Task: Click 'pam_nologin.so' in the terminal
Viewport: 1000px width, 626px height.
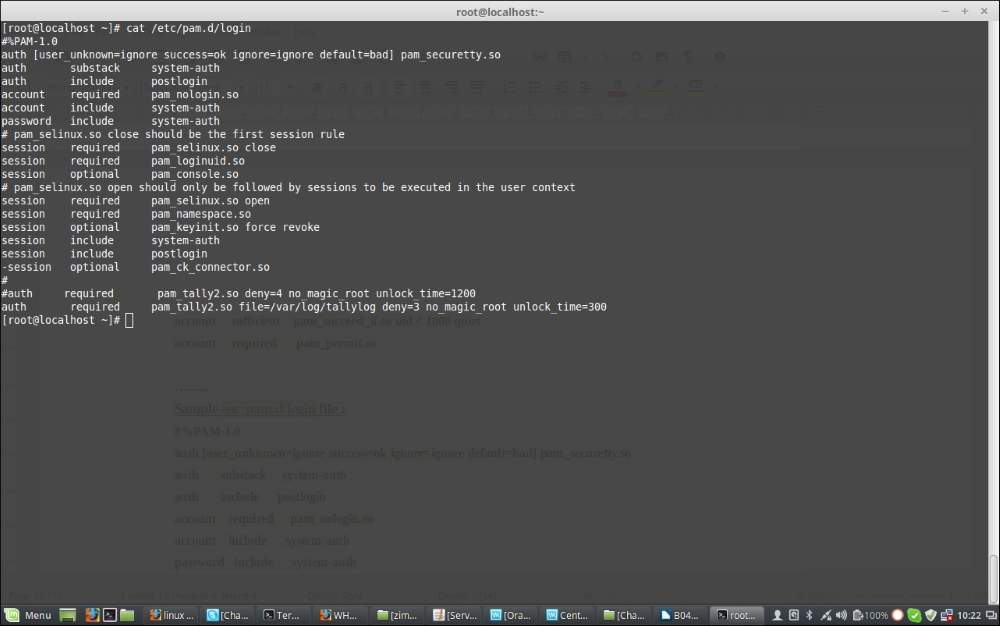Action: 195,94
